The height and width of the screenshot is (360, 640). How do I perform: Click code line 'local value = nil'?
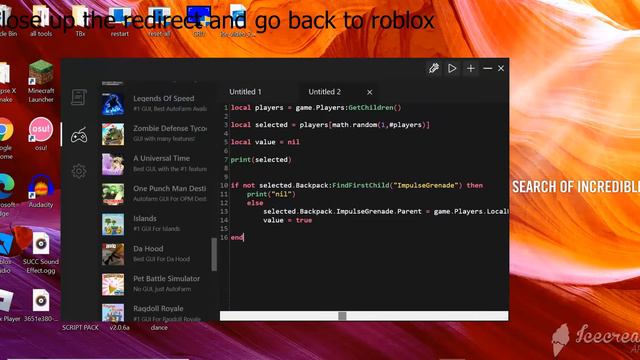265,142
